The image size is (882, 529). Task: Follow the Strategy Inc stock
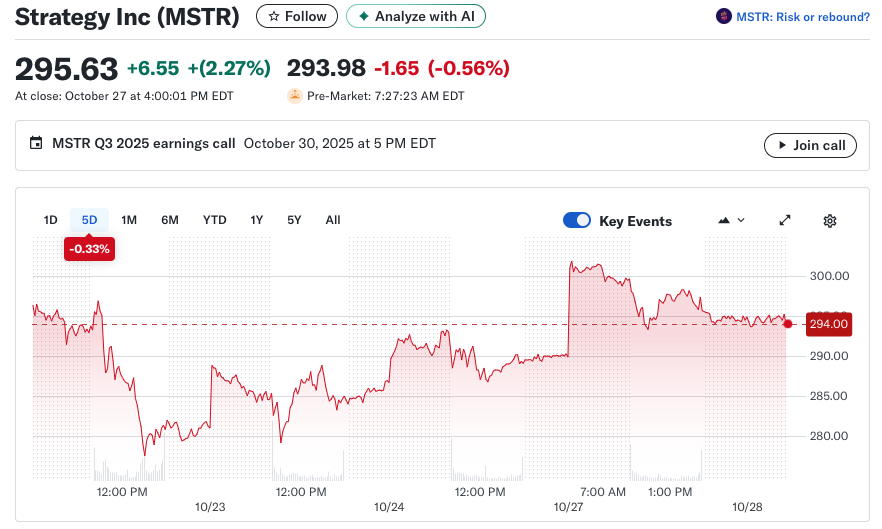click(297, 16)
